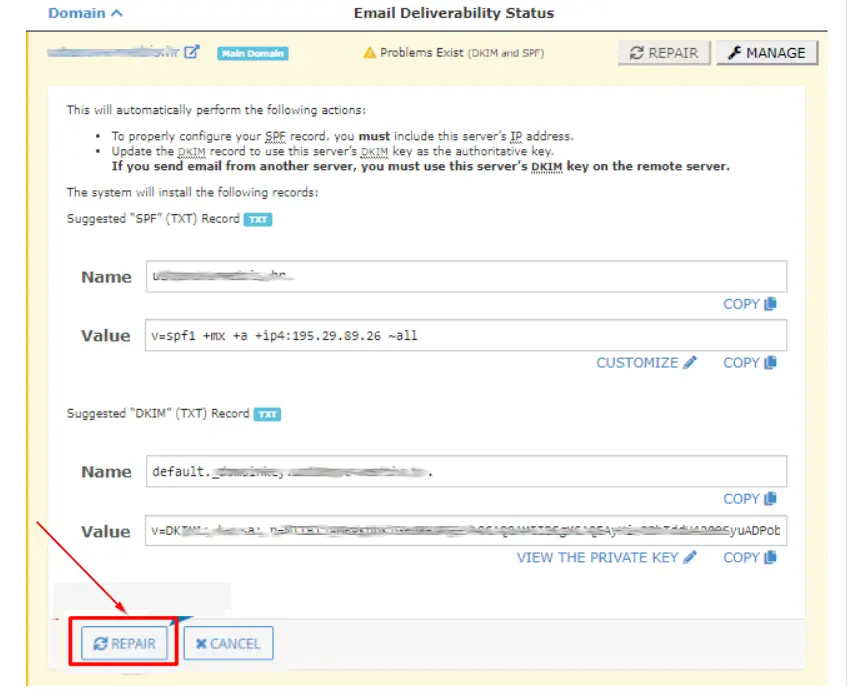Image resolution: width=847 pixels, height=690 pixels.
Task: Click the Email Deliverability Status header
Action: [x=454, y=13]
